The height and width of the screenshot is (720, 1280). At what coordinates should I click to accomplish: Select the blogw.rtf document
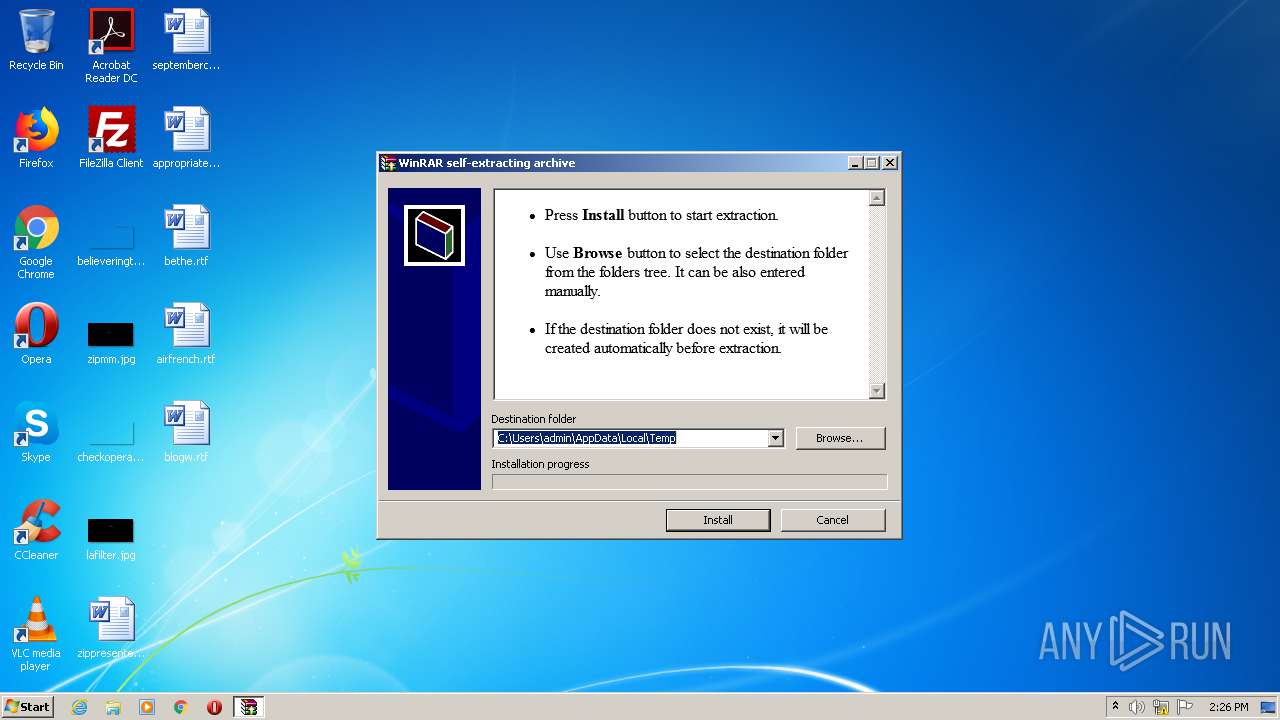click(186, 432)
